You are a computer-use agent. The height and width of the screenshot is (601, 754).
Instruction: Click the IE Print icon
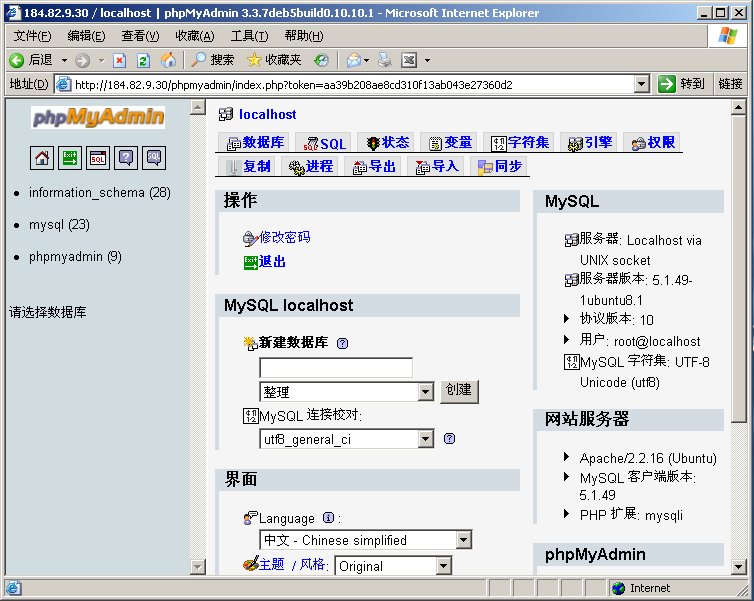coord(385,60)
